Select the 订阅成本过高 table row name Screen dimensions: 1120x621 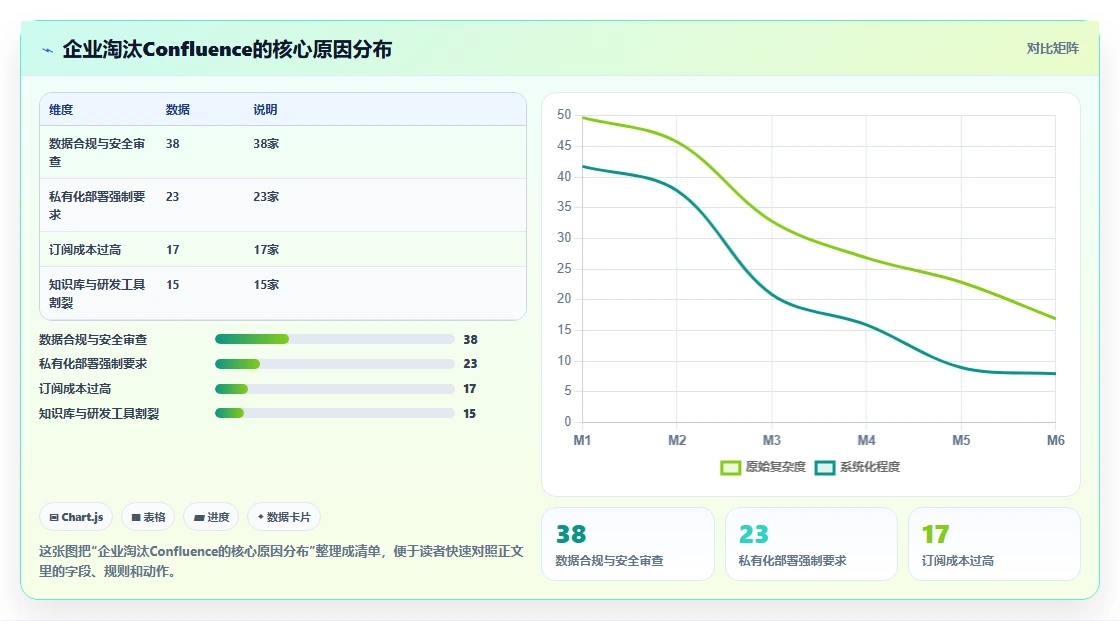85,249
